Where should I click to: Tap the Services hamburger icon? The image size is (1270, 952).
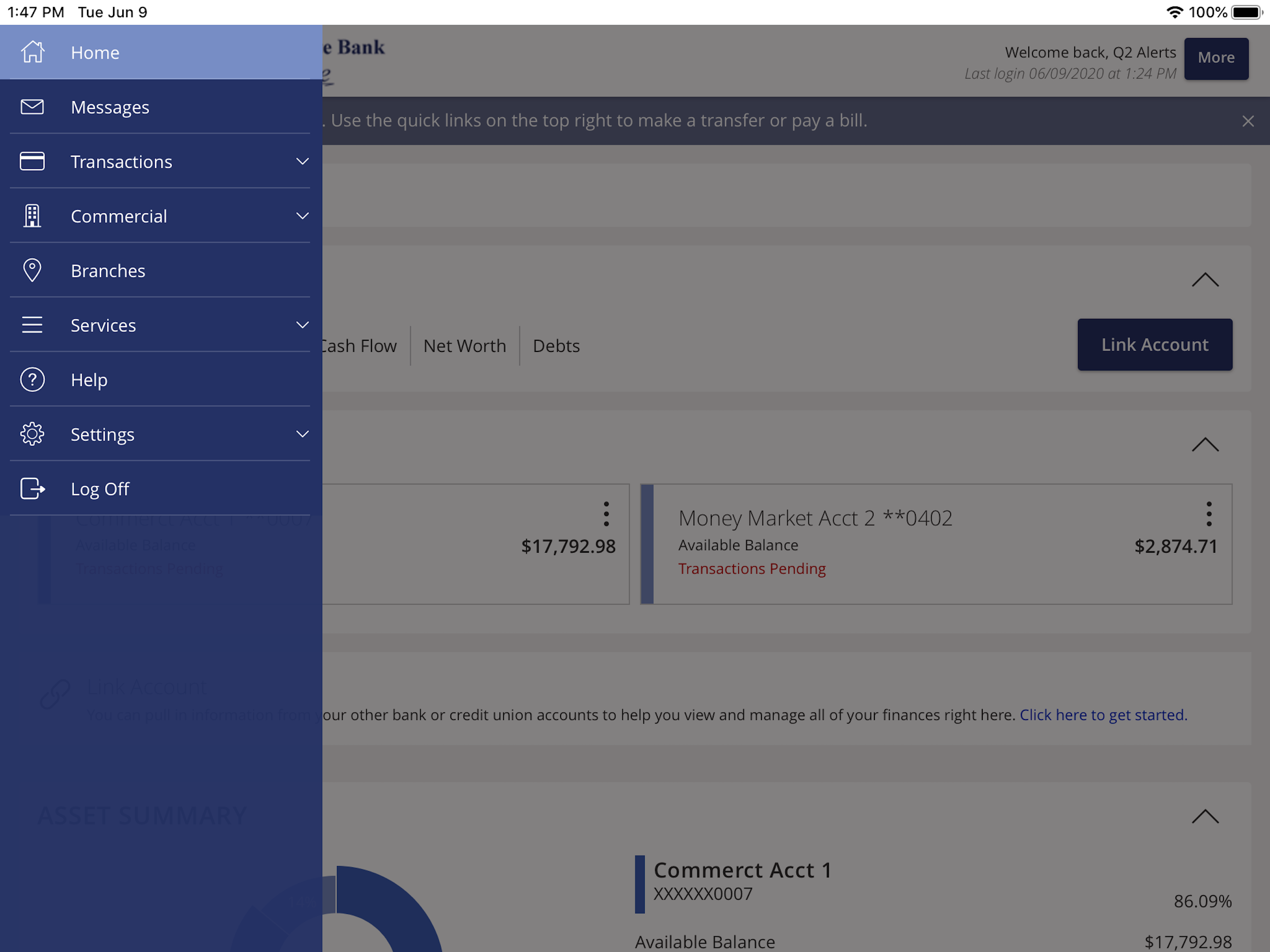coord(32,325)
